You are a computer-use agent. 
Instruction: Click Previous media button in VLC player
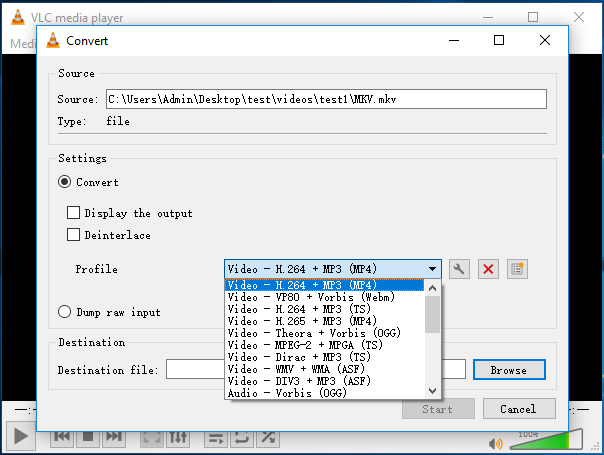coord(62,437)
